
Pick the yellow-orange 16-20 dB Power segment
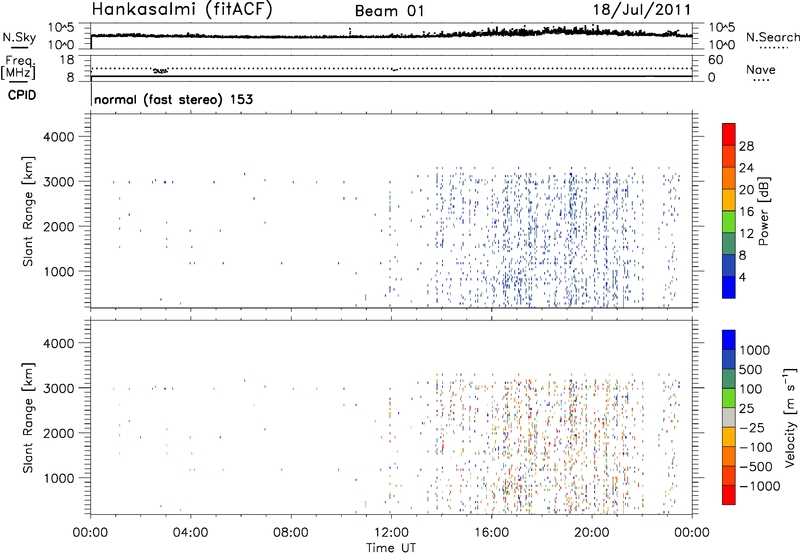coord(729,200)
